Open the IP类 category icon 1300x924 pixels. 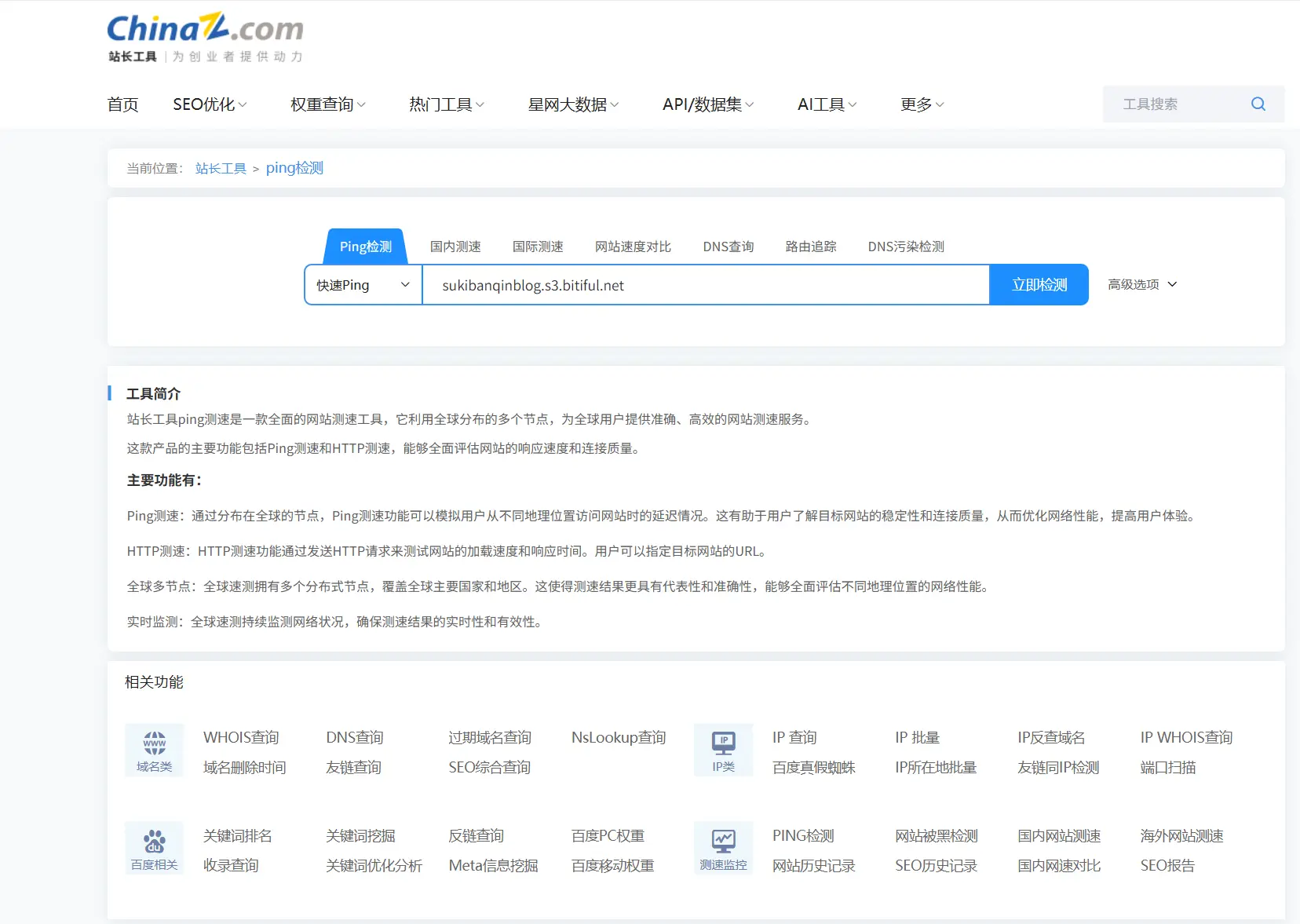(x=723, y=750)
